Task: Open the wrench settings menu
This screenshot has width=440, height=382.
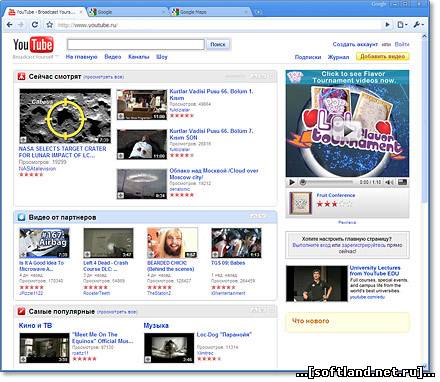Action: point(418,25)
